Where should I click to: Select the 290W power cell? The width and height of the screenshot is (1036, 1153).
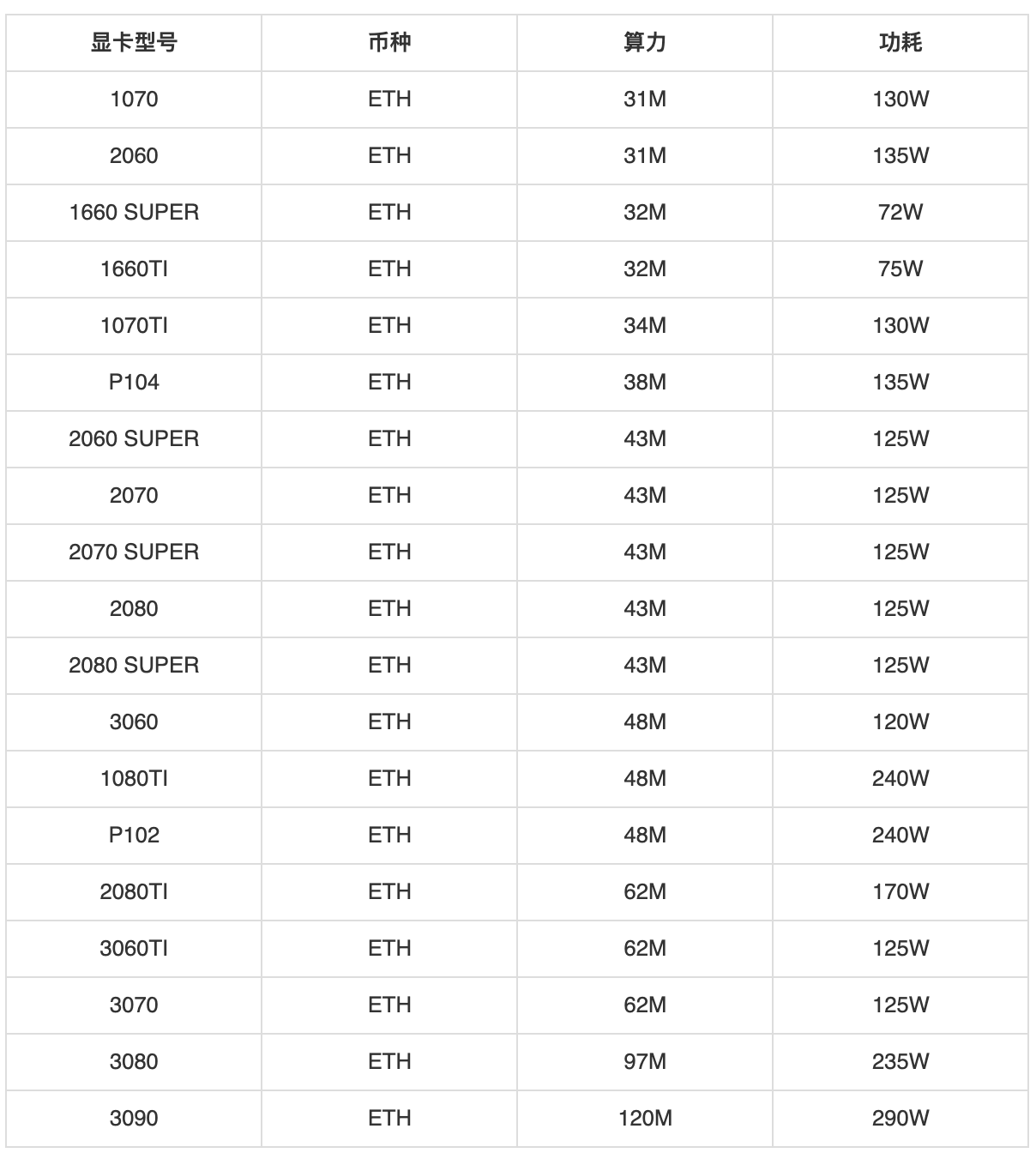tap(900, 1118)
